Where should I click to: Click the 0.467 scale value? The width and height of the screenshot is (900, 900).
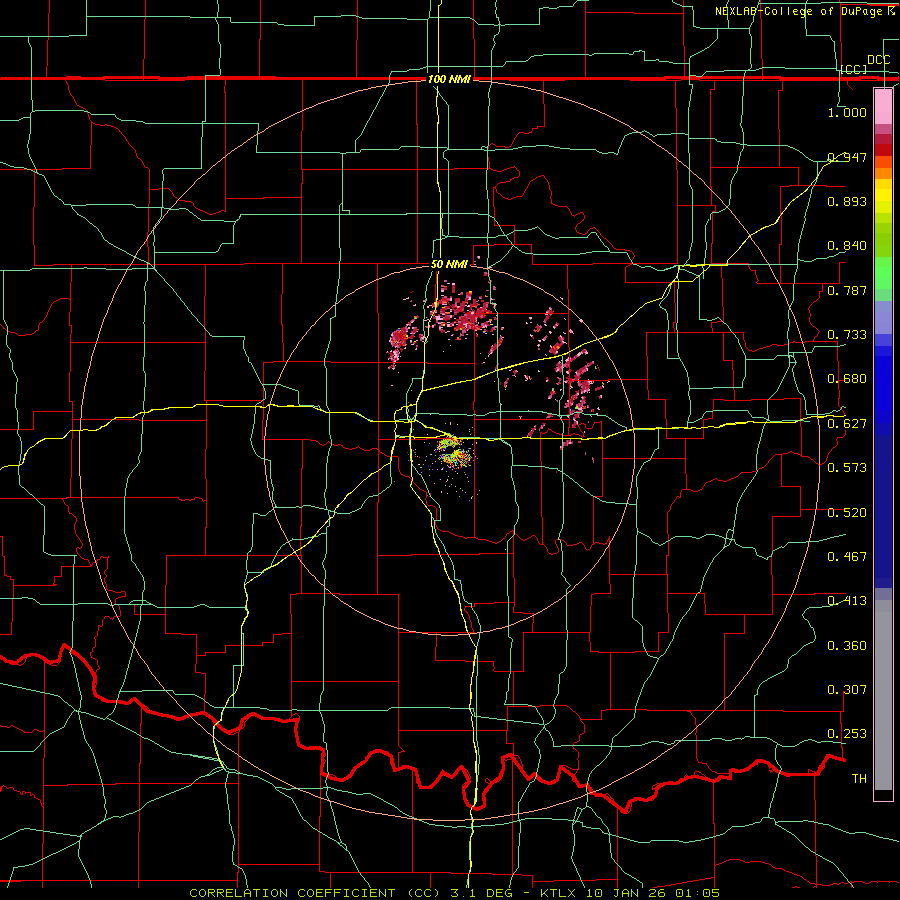(847, 556)
